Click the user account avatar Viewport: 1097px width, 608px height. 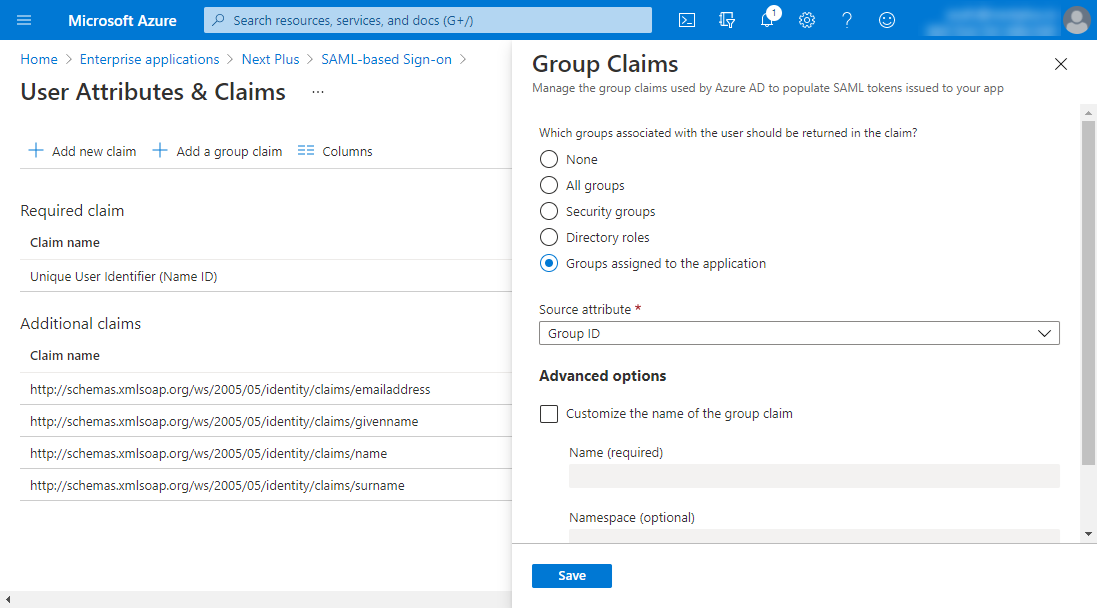point(1077,20)
